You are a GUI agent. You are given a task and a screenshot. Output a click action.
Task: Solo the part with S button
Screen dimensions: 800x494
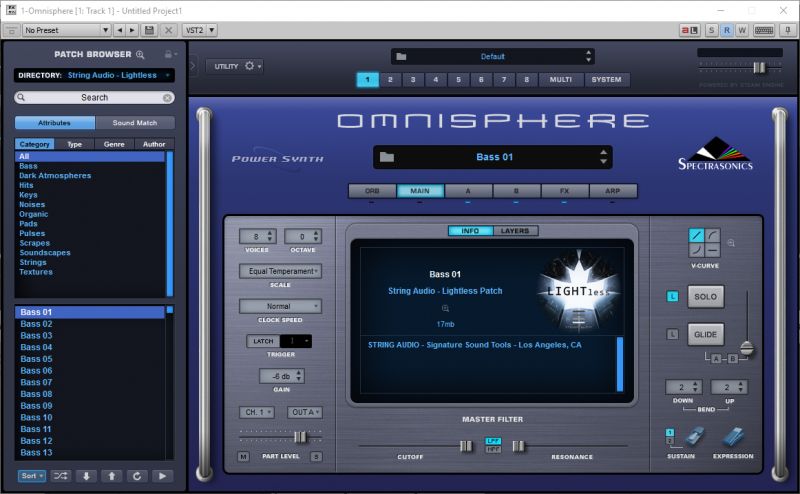tap(316, 457)
